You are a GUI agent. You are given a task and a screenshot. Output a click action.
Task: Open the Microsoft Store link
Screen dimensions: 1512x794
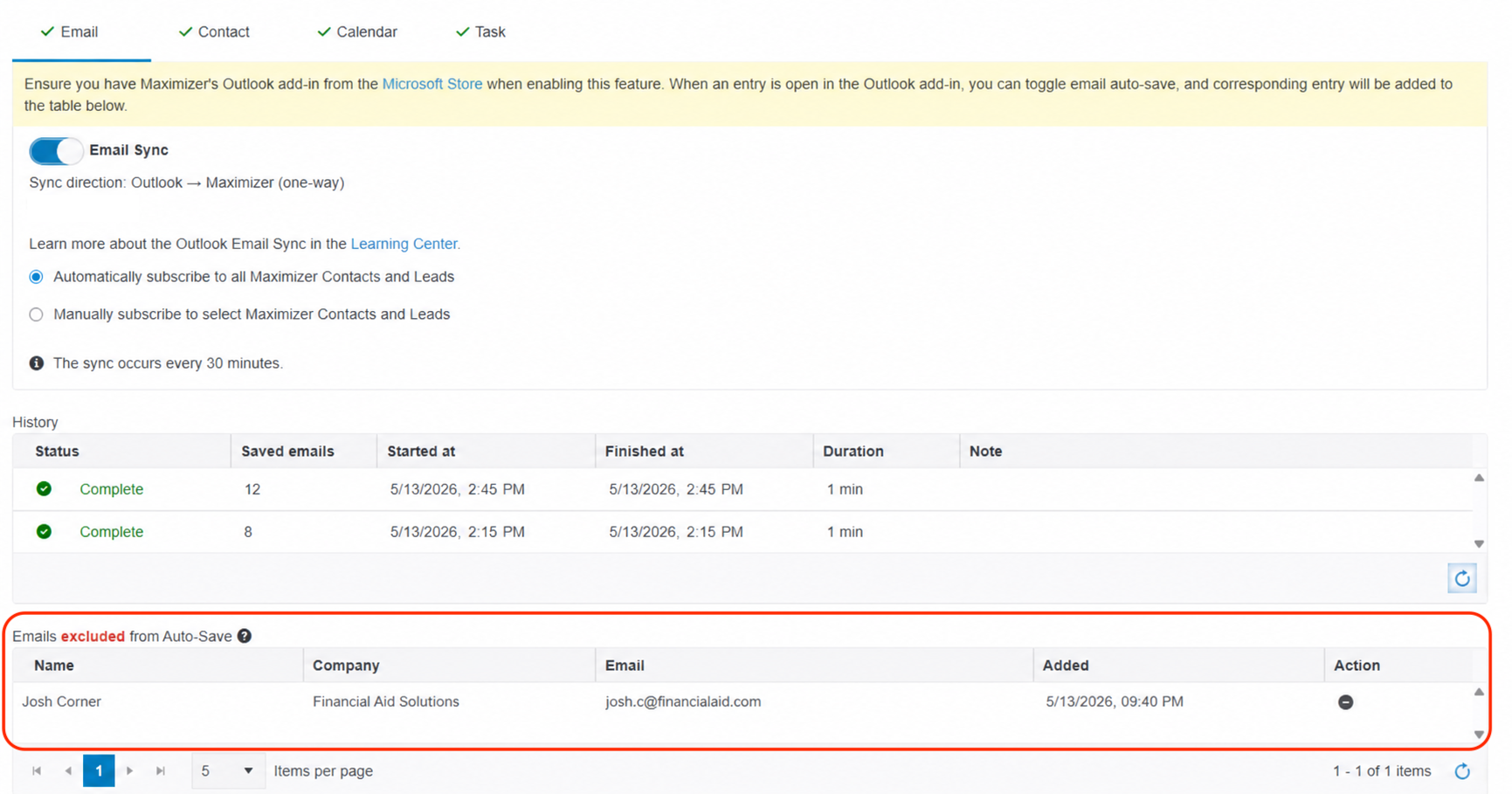(432, 84)
